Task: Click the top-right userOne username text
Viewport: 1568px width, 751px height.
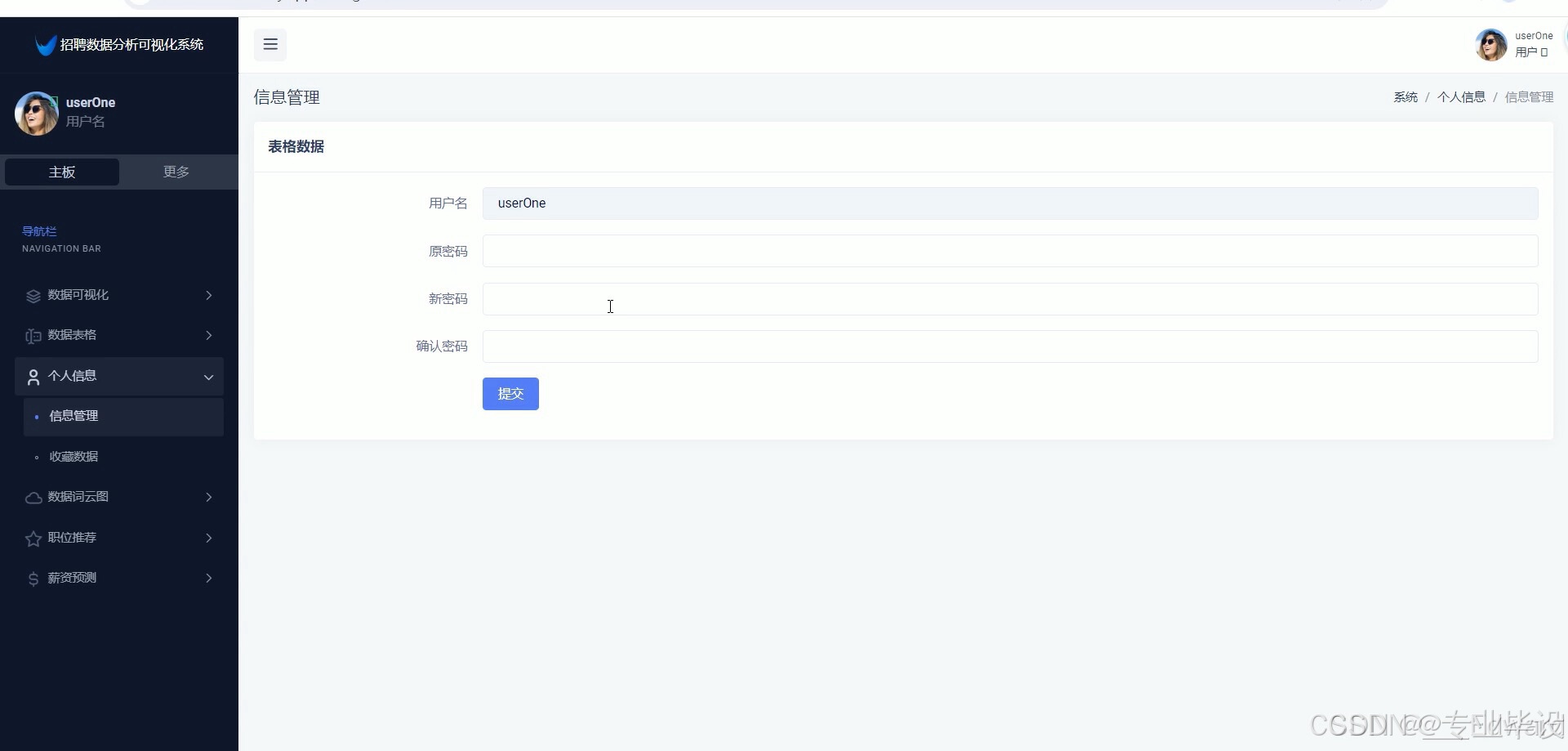Action: (1534, 36)
